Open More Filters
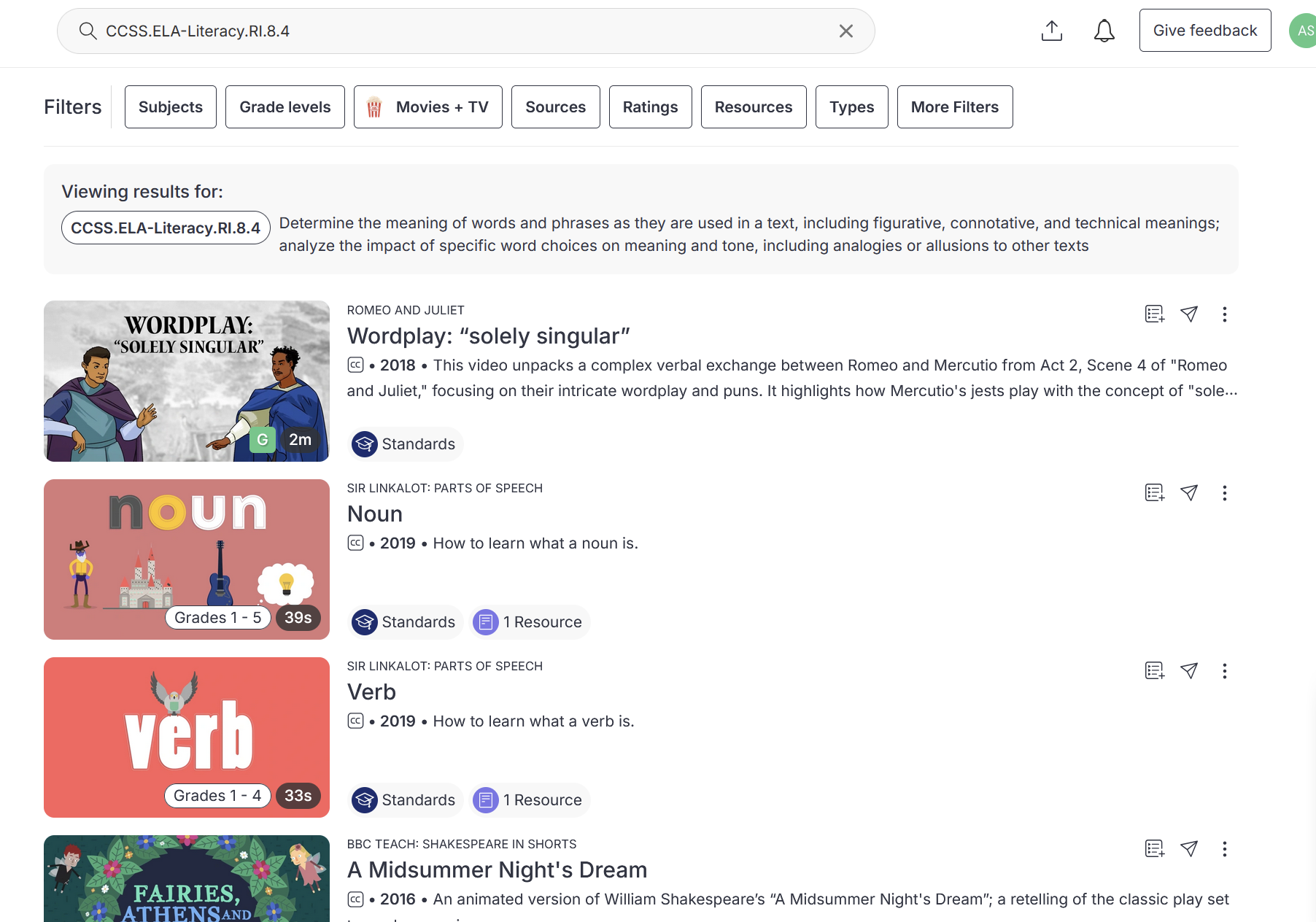Screen dimensions: 1316x922 (x=954, y=106)
